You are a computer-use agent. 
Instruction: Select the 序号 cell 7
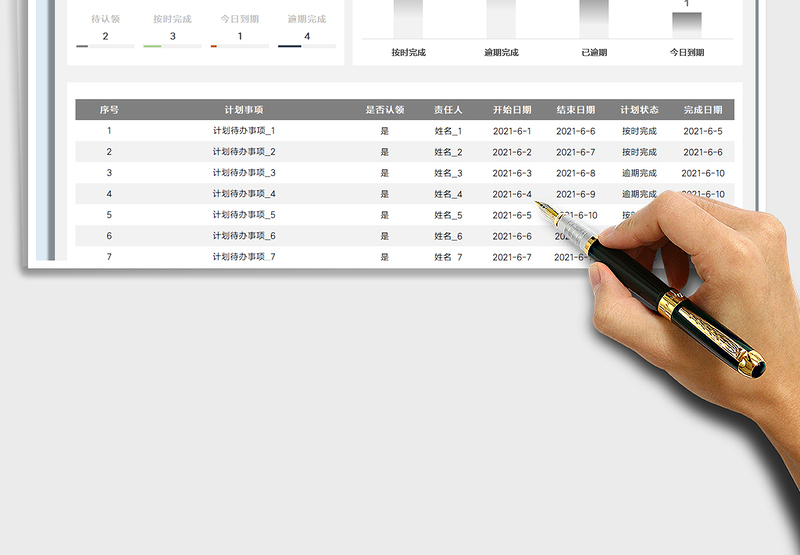(x=109, y=257)
